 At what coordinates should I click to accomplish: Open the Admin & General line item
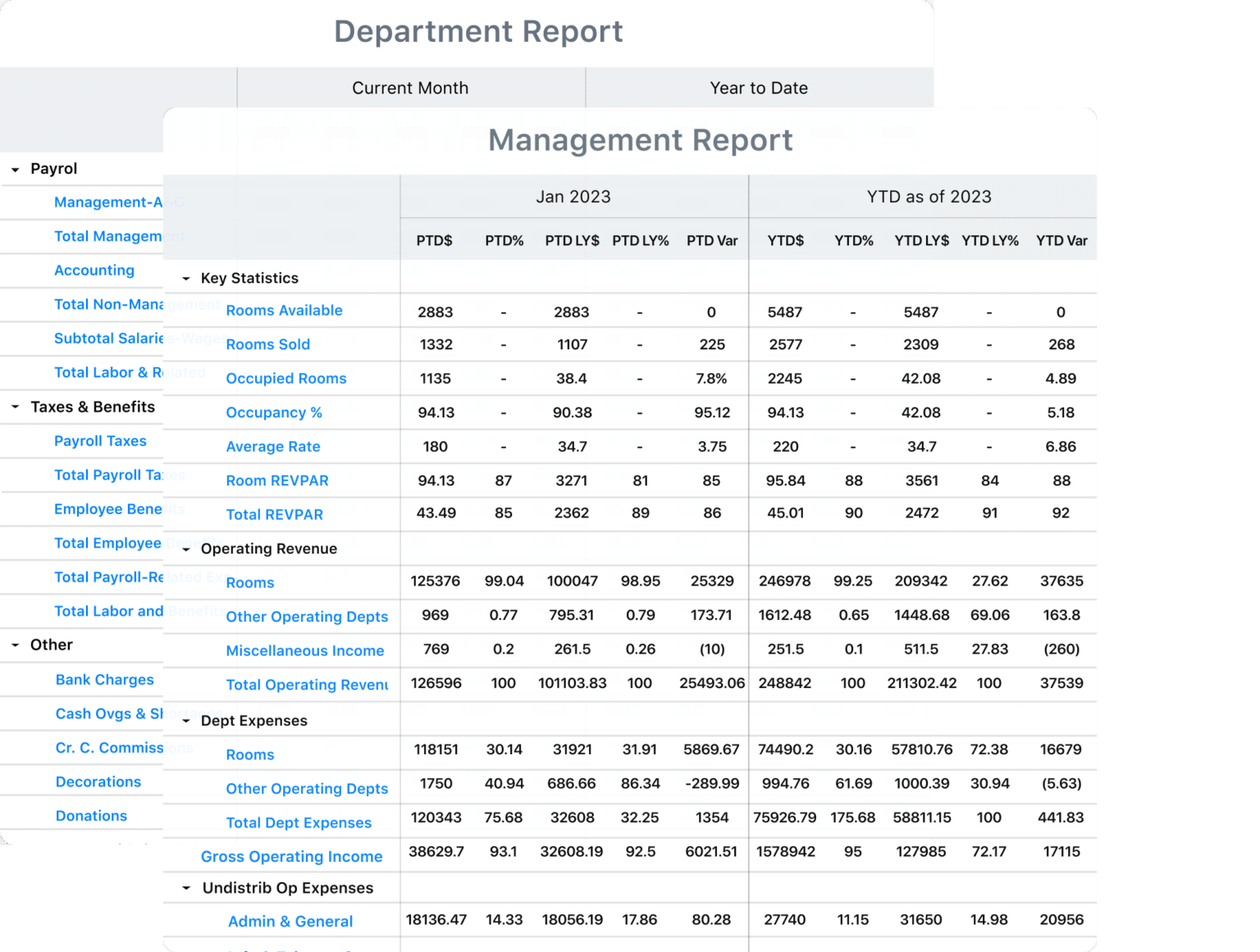(290, 921)
